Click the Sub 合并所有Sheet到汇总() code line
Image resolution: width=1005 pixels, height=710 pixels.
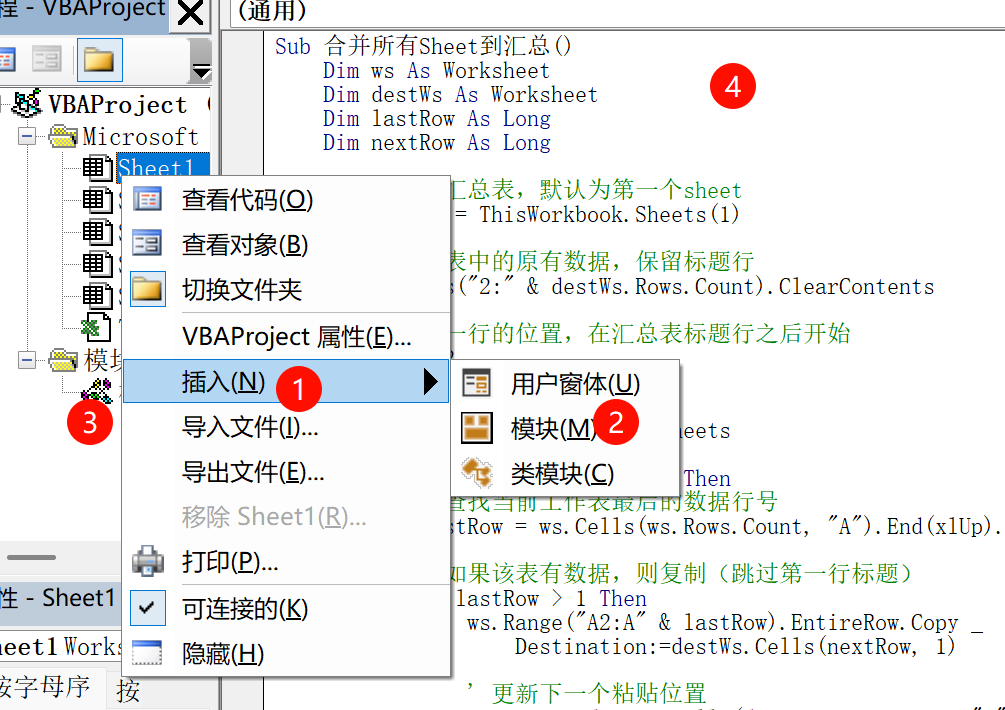pos(422,46)
